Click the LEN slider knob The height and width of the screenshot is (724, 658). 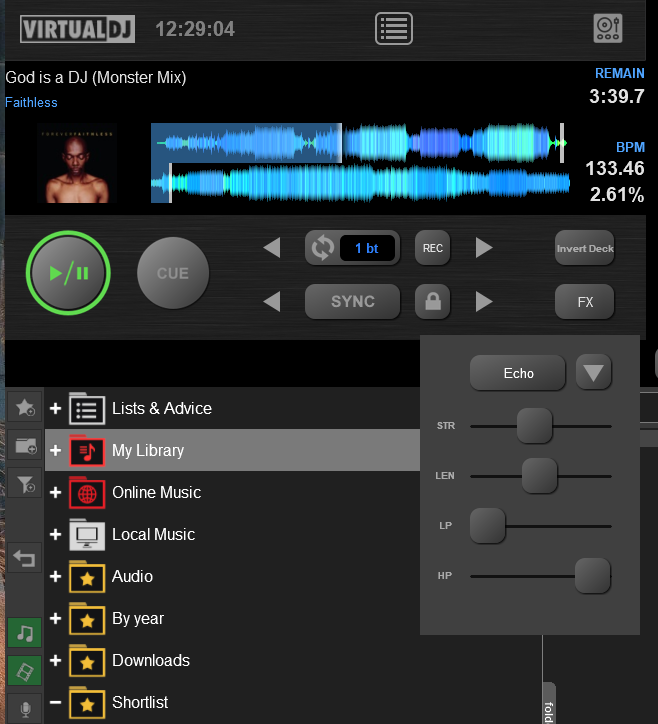coord(539,476)
